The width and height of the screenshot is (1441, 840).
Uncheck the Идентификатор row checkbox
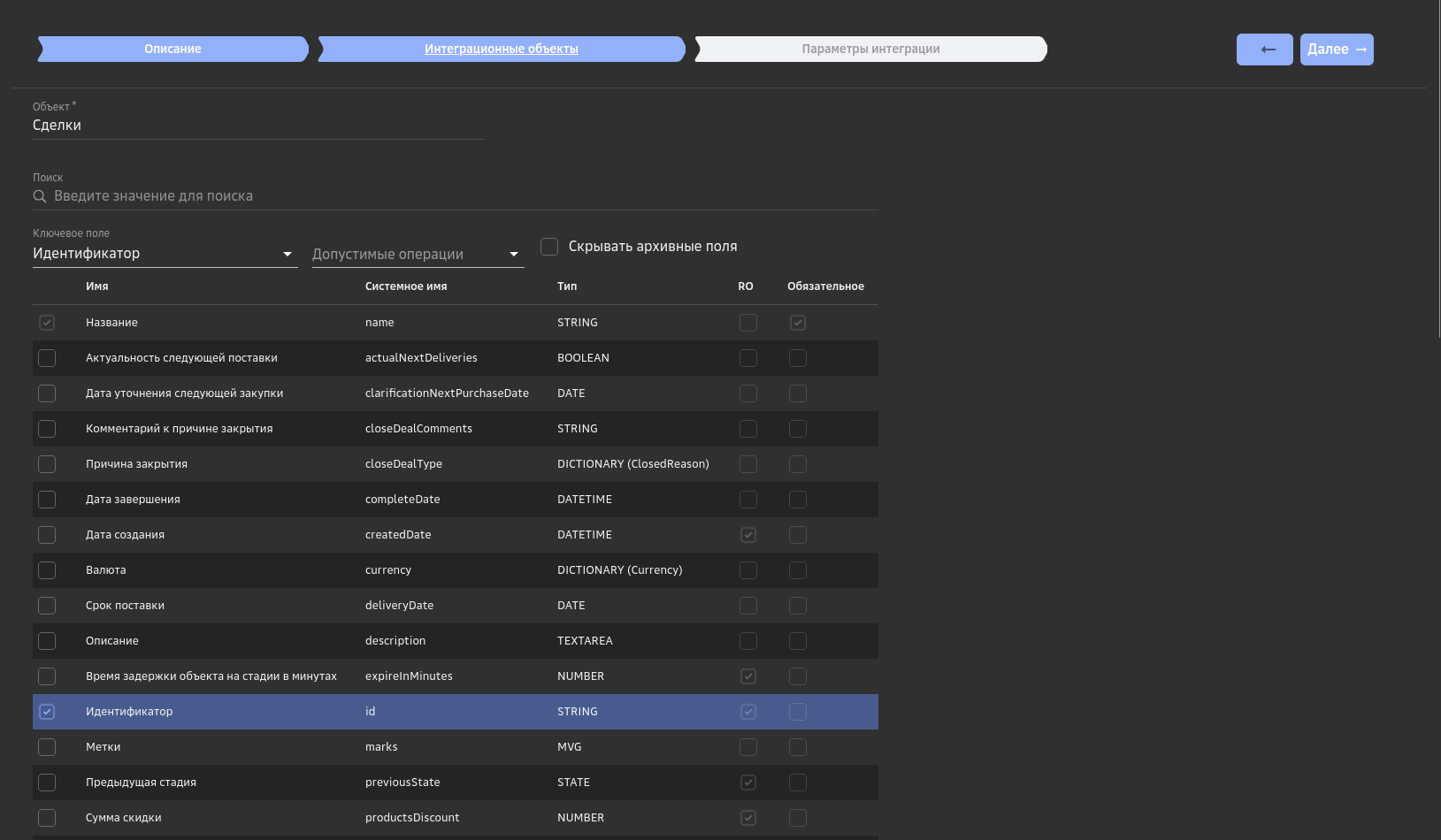[x=47, y=712]
